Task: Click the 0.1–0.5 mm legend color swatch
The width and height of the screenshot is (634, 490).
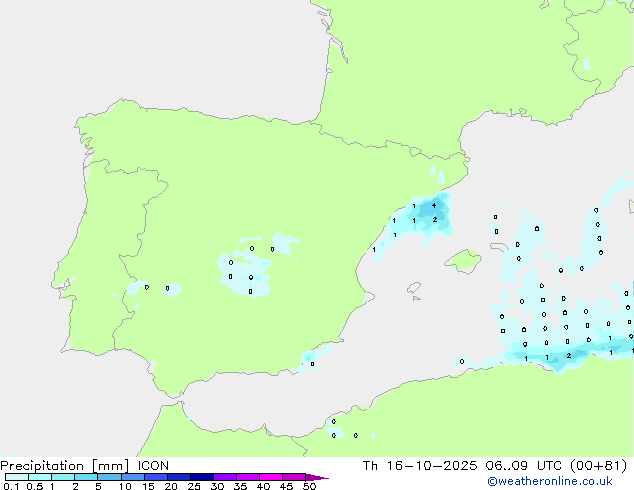Action: coord(17,477)
